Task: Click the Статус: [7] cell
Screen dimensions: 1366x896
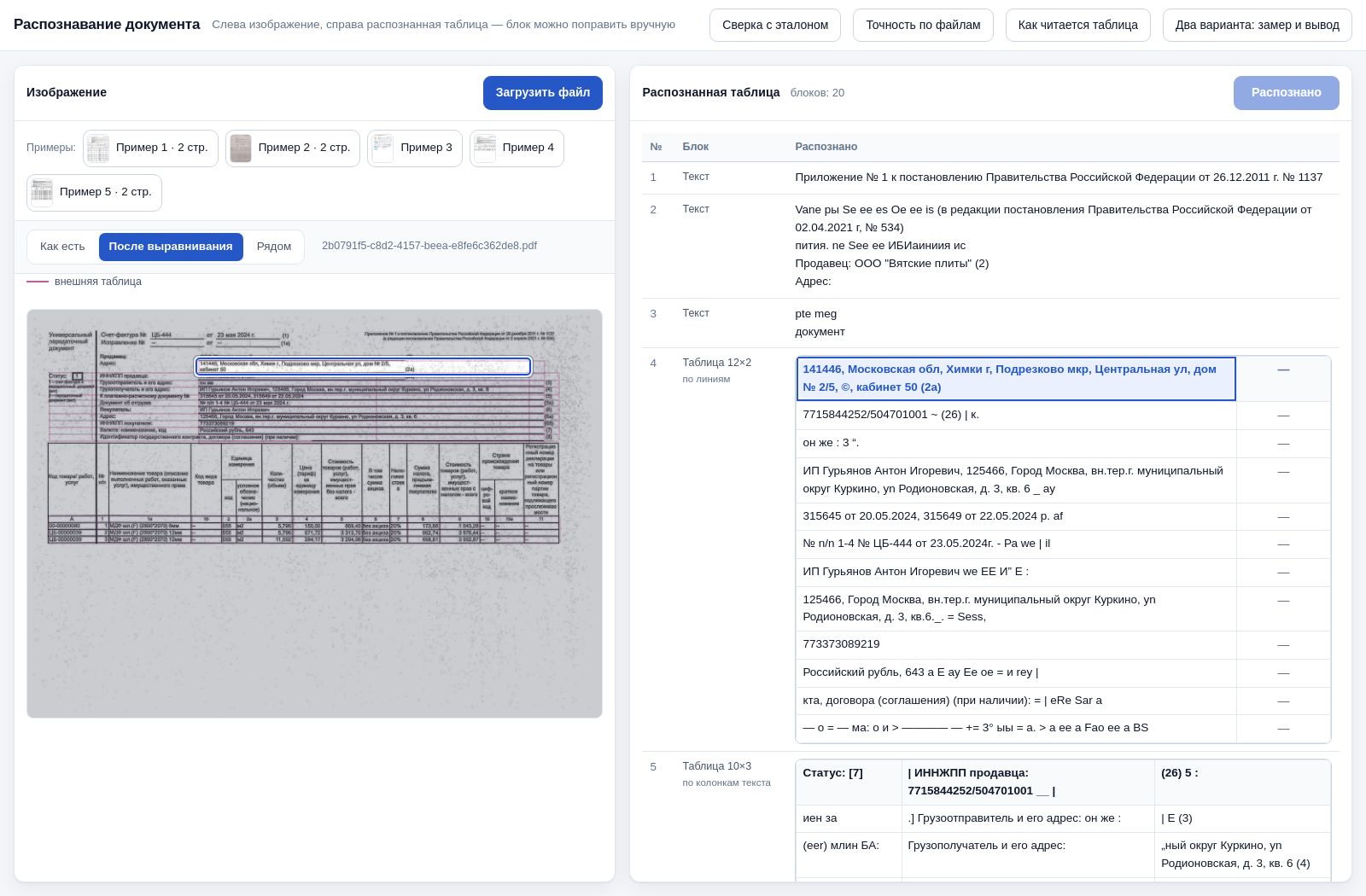Action: pos(849,782)
